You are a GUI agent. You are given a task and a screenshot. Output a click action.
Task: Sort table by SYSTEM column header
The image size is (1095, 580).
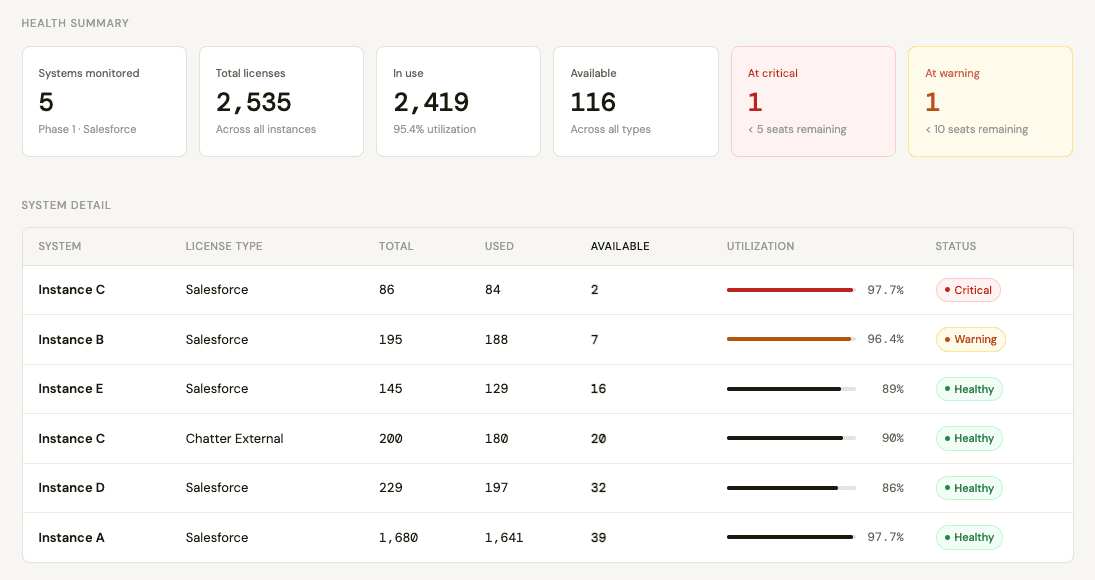(x=59, y=246)
